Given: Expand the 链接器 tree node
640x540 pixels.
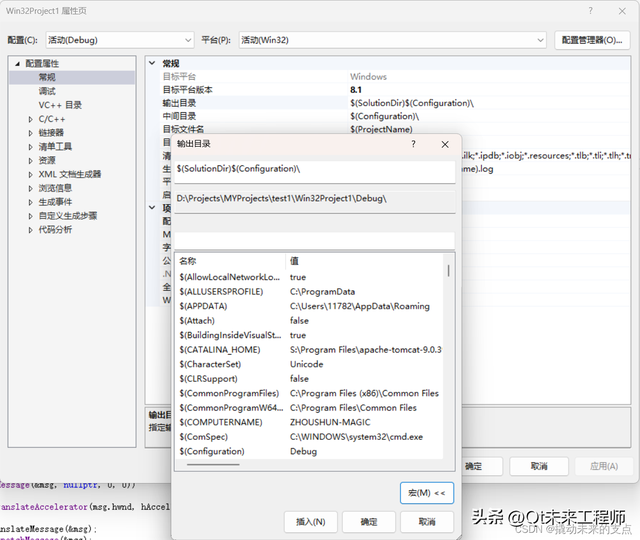Looking at the screenshot, I should 31,133.
